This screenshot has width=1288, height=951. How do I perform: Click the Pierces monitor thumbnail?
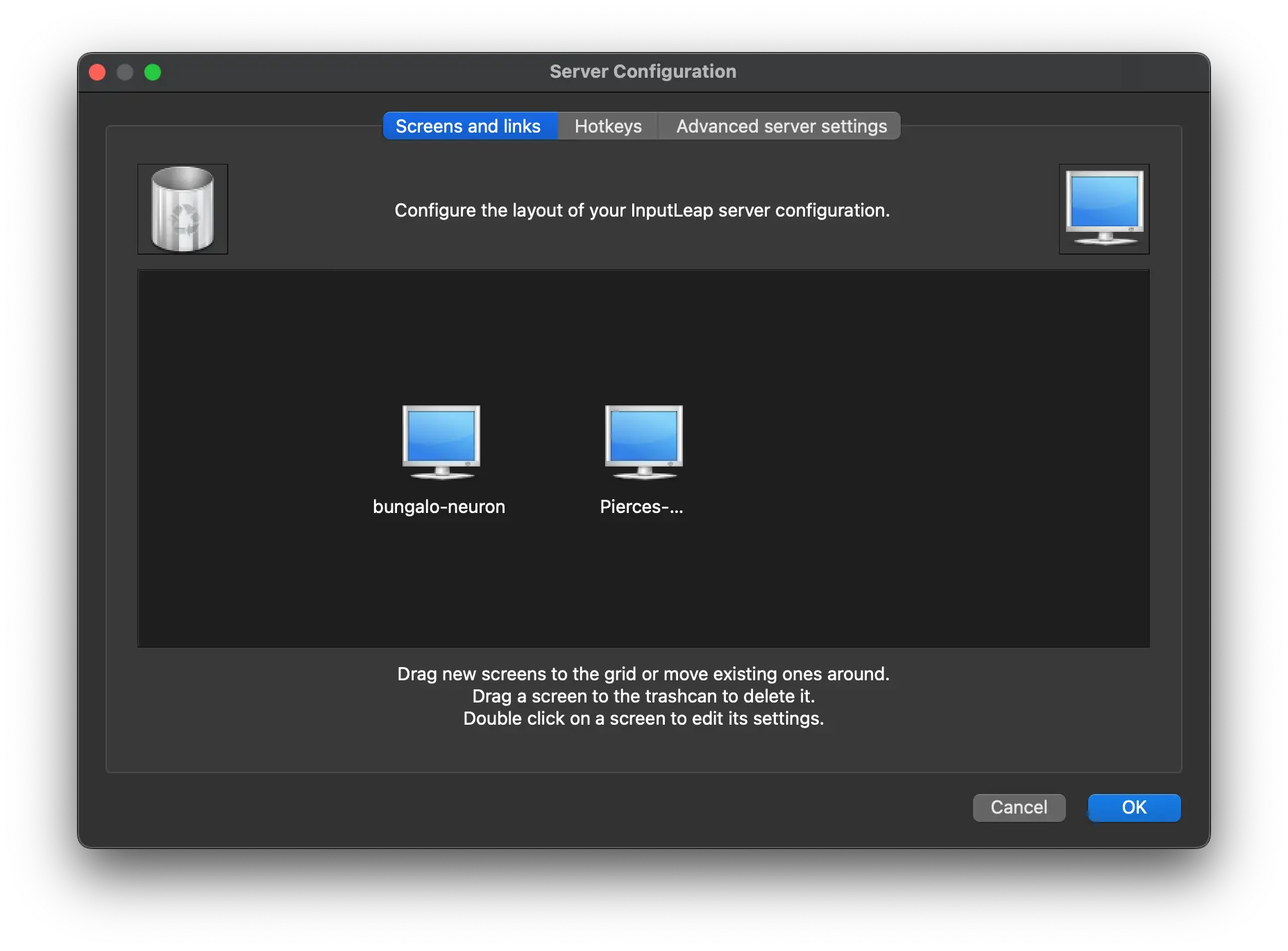(x=642, y=441)
